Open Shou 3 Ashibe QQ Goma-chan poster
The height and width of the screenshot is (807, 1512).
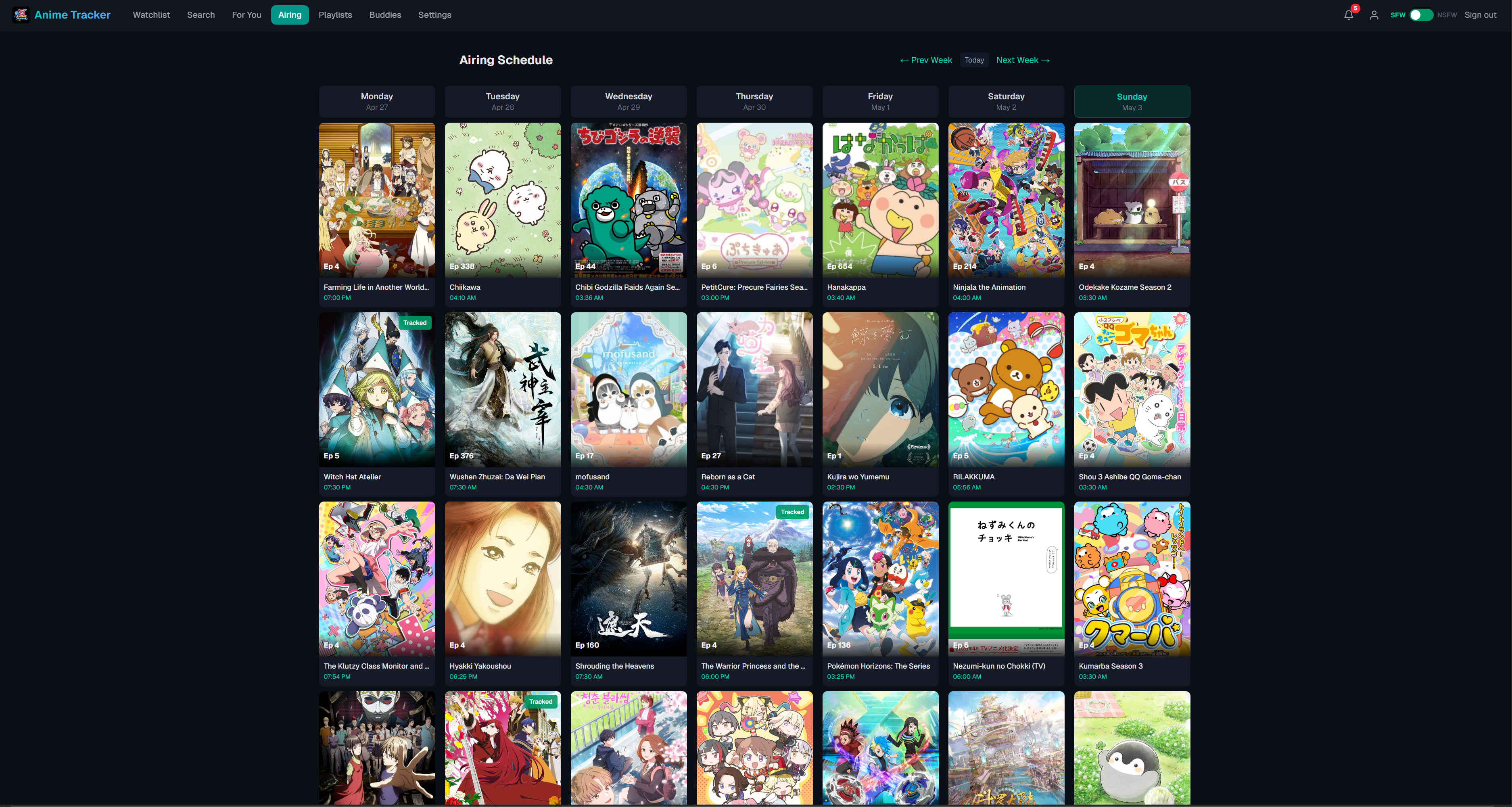coord(1132,390)
